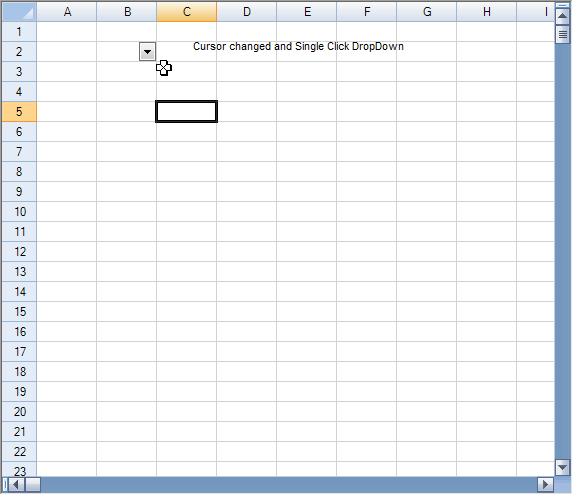This screenshot has width=573, height=495.
Task: Click the vertical split box above scrollbar
Action: [563, 5]
